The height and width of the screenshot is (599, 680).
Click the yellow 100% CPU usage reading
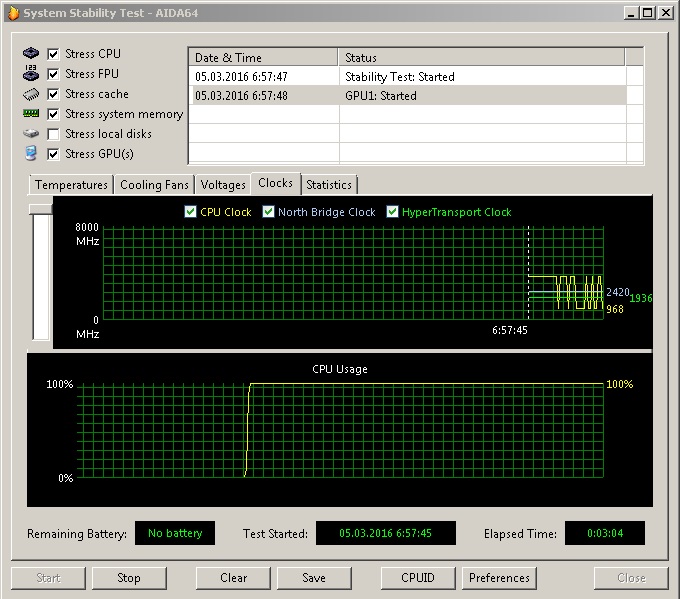(619, 384)
